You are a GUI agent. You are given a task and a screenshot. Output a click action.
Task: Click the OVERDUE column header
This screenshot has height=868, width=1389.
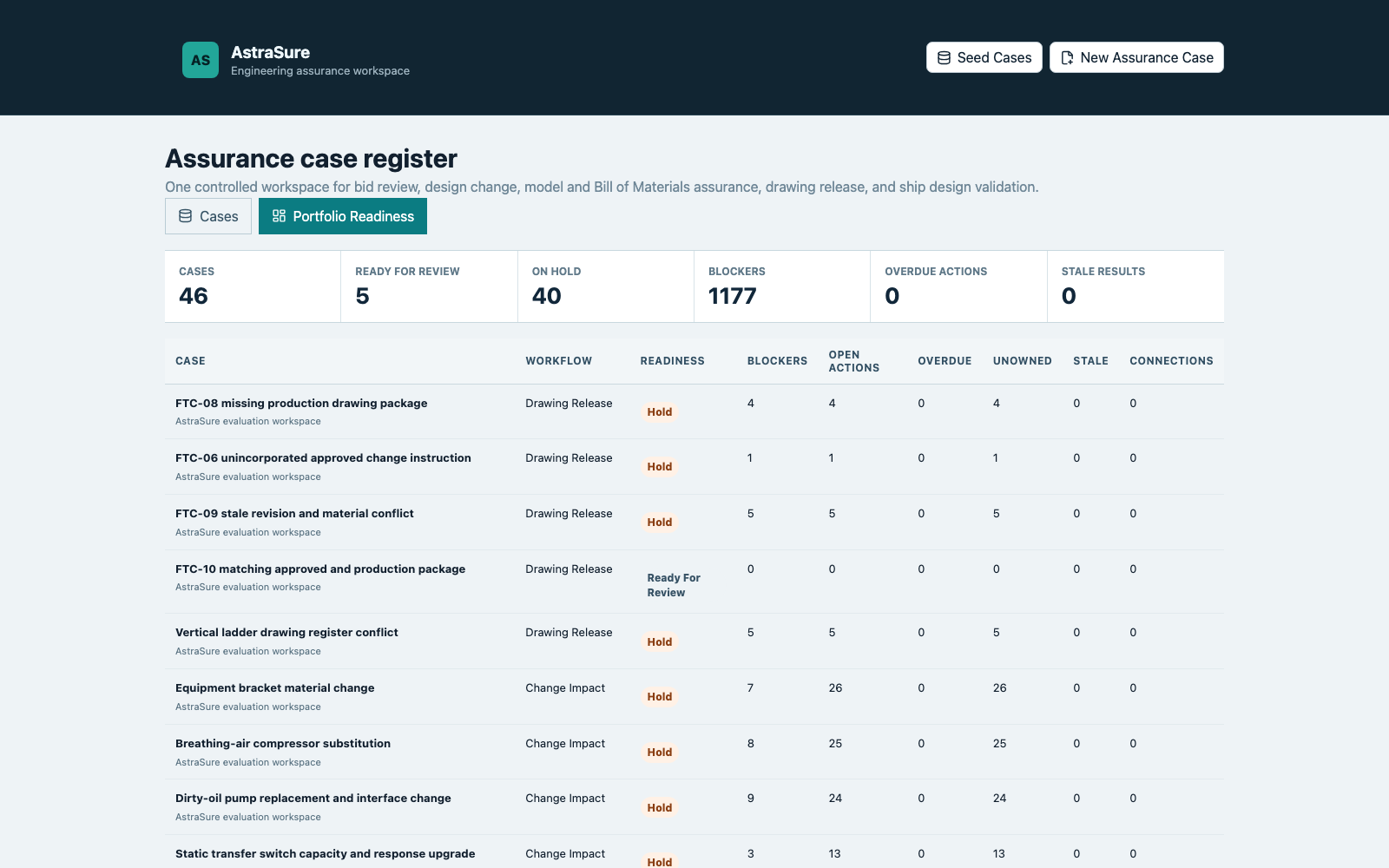(x=945, y=361)
